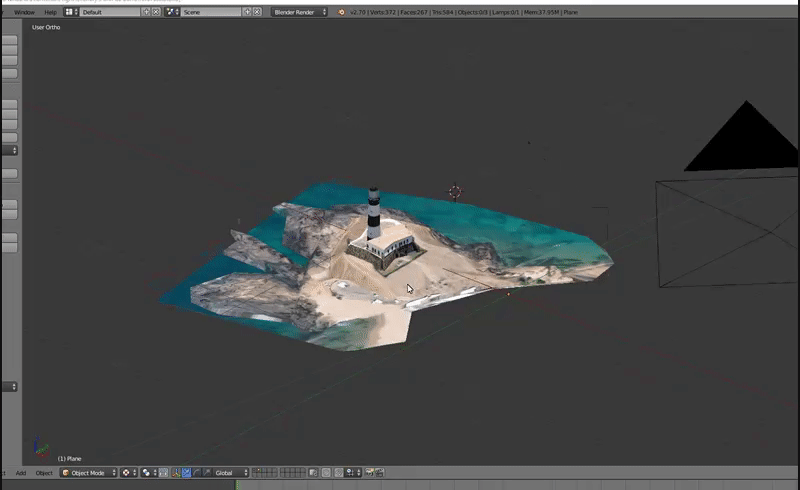Open the pivot point dropdown
This screenshot has height=490, width=800.
148,473
